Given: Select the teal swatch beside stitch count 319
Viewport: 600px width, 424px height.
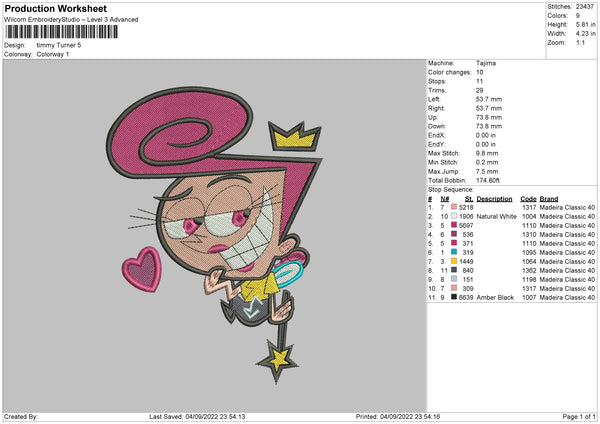Looking at the screenshot, I should coord(454,252).
